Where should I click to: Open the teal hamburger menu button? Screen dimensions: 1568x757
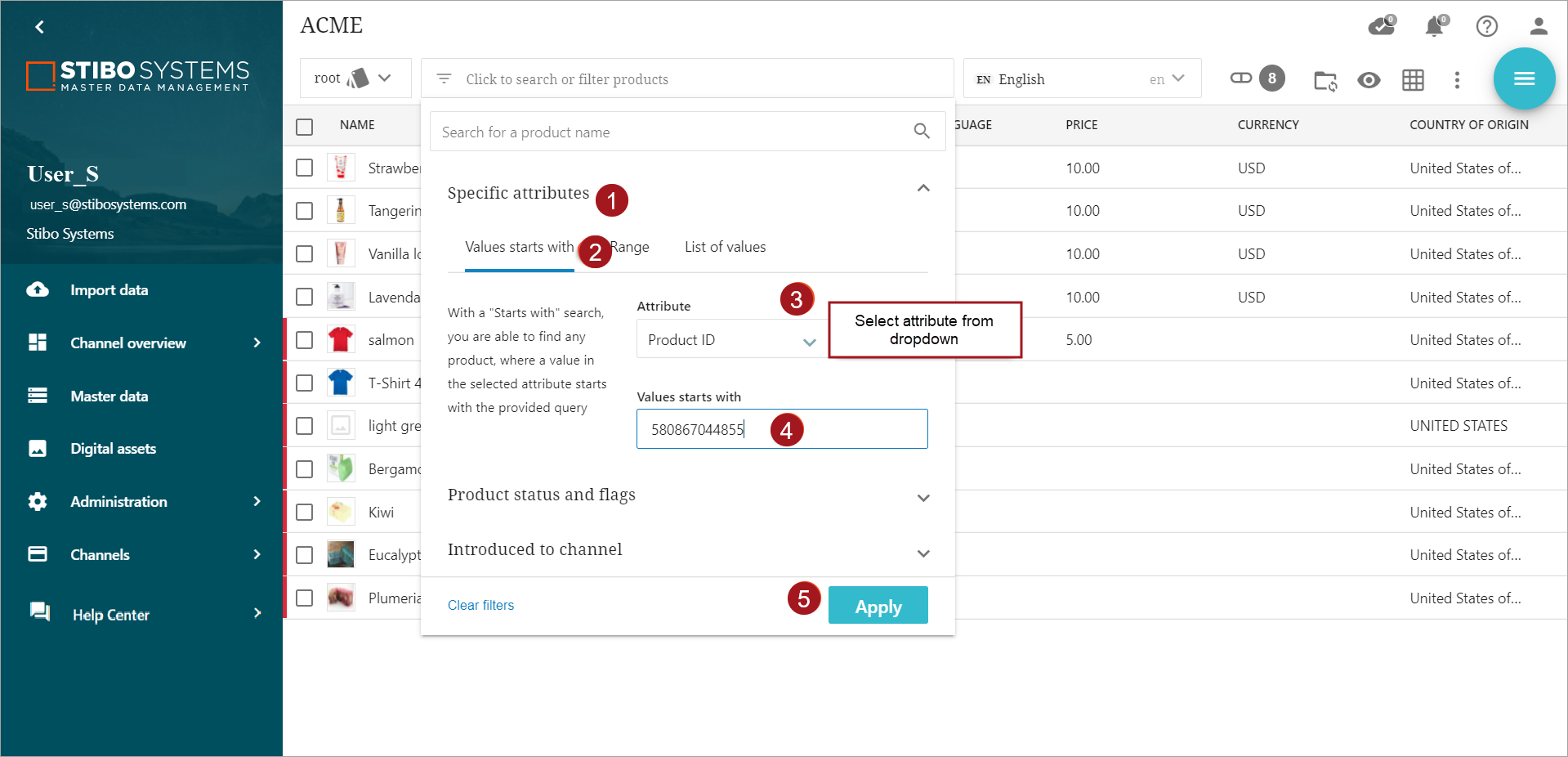(x=1523, y=78)
